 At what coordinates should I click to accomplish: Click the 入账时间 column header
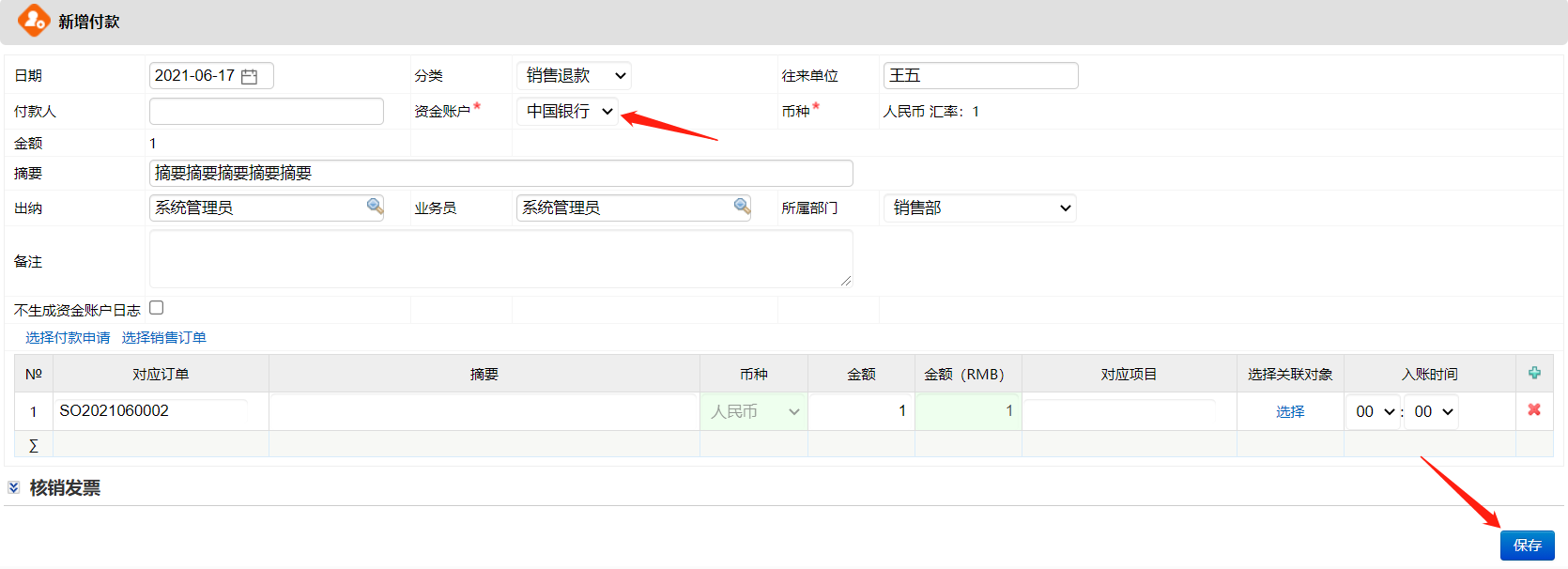point(1429,374)
